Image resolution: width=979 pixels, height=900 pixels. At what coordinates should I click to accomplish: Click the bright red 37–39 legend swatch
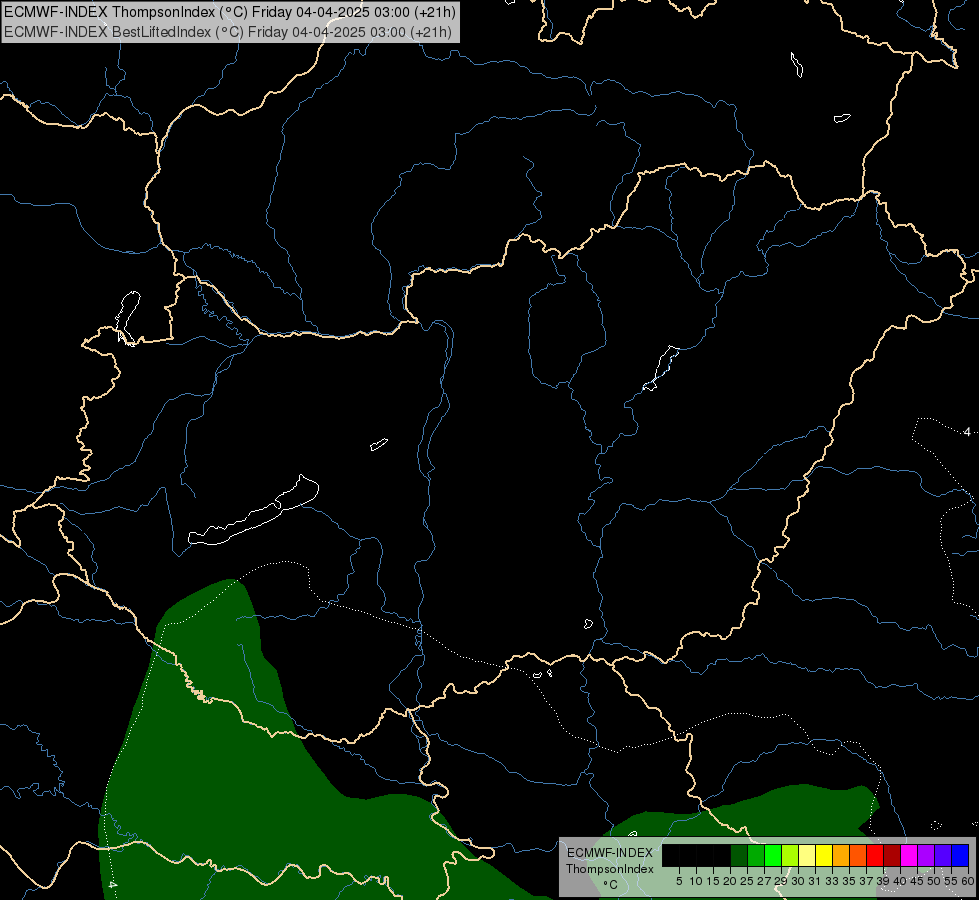pos(875,856)
